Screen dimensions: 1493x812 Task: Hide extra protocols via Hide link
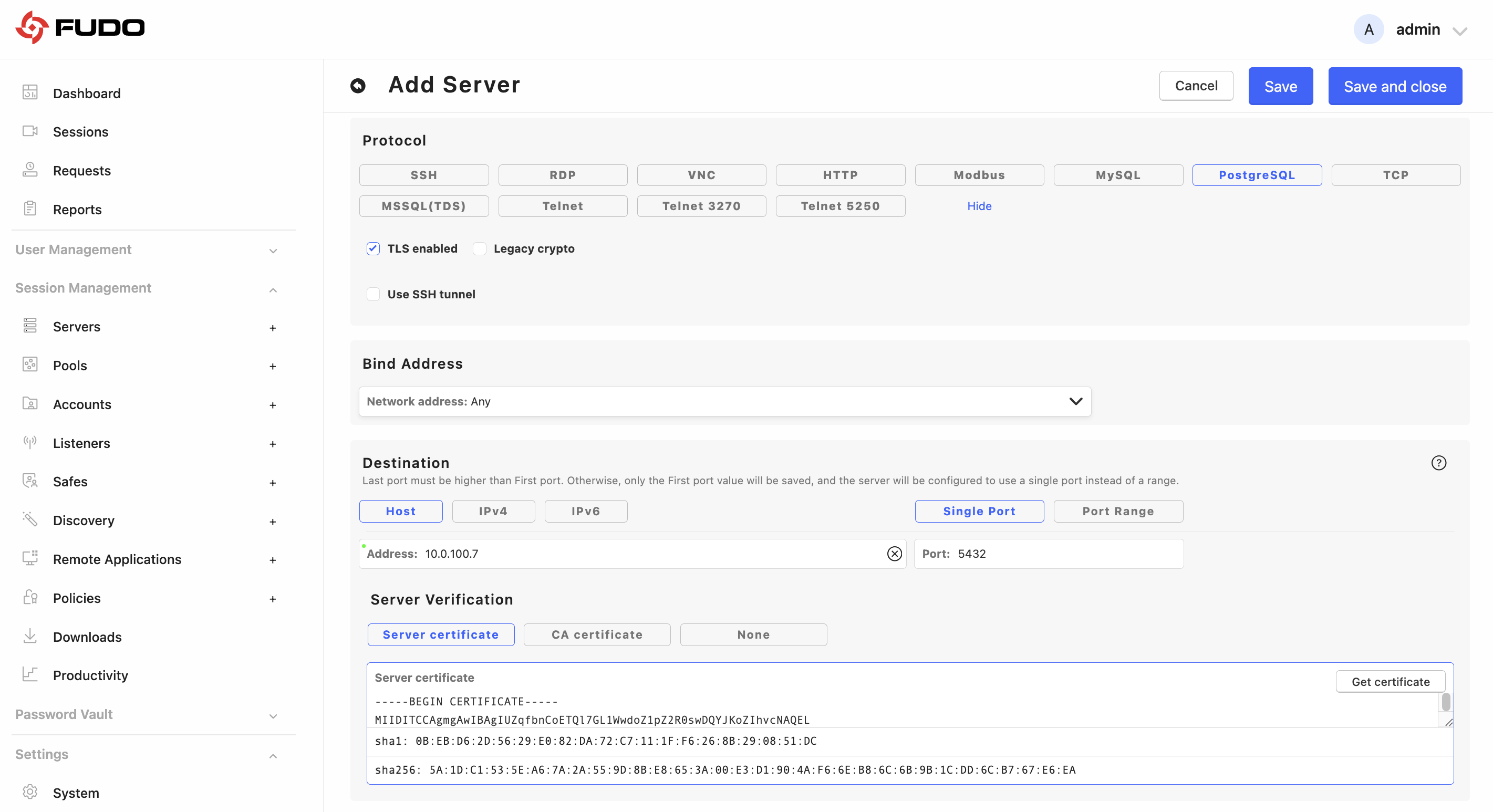coord(980,206)
